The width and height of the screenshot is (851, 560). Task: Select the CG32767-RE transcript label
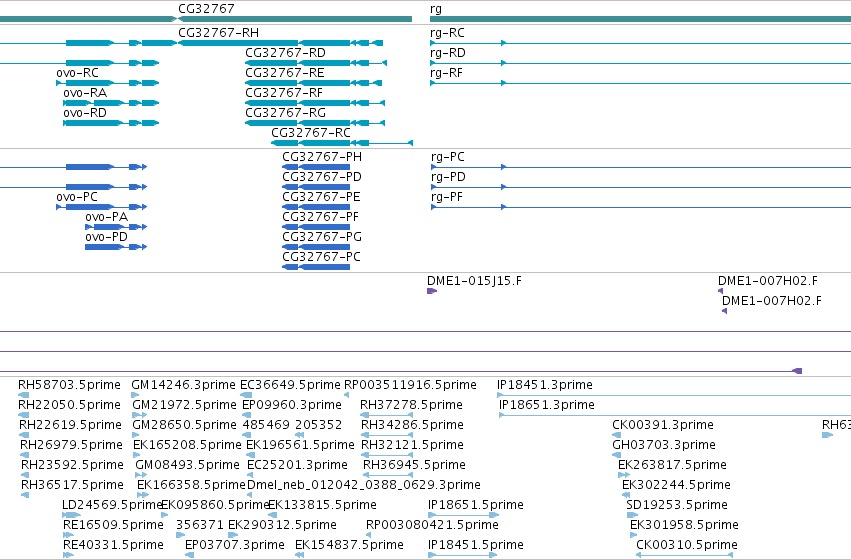click(285, 73)
